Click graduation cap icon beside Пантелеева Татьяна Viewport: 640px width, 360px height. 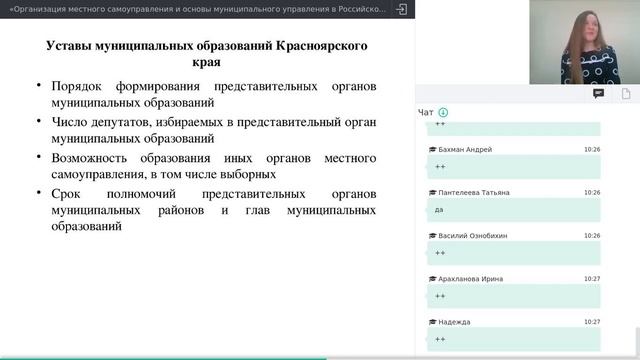433,193
